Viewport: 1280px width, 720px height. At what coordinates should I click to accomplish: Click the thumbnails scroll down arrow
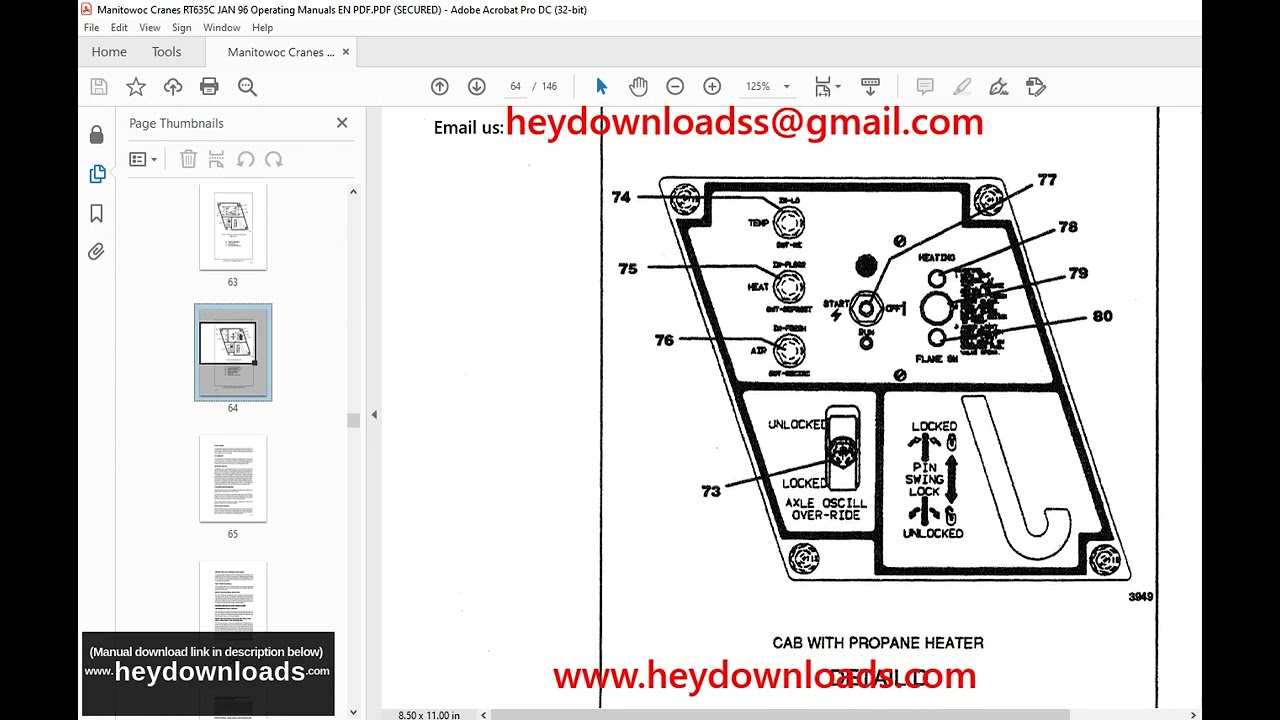pyautogui.click(x=353, y=713)
